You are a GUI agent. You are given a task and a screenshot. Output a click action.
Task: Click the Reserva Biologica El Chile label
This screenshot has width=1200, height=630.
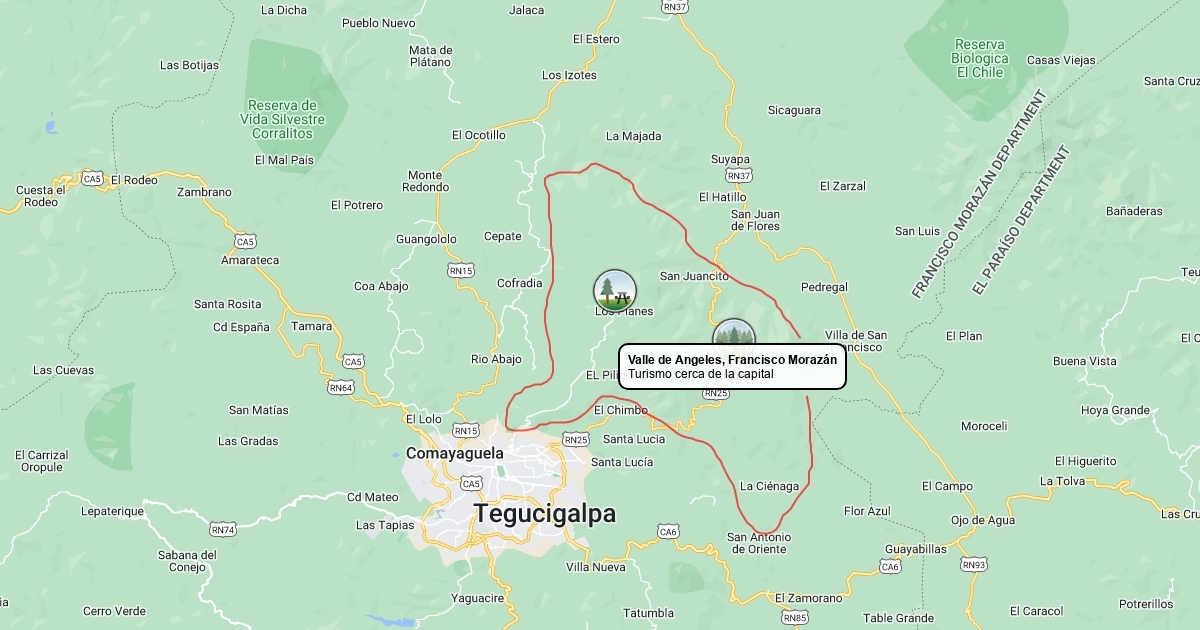[x=980, y=58]
